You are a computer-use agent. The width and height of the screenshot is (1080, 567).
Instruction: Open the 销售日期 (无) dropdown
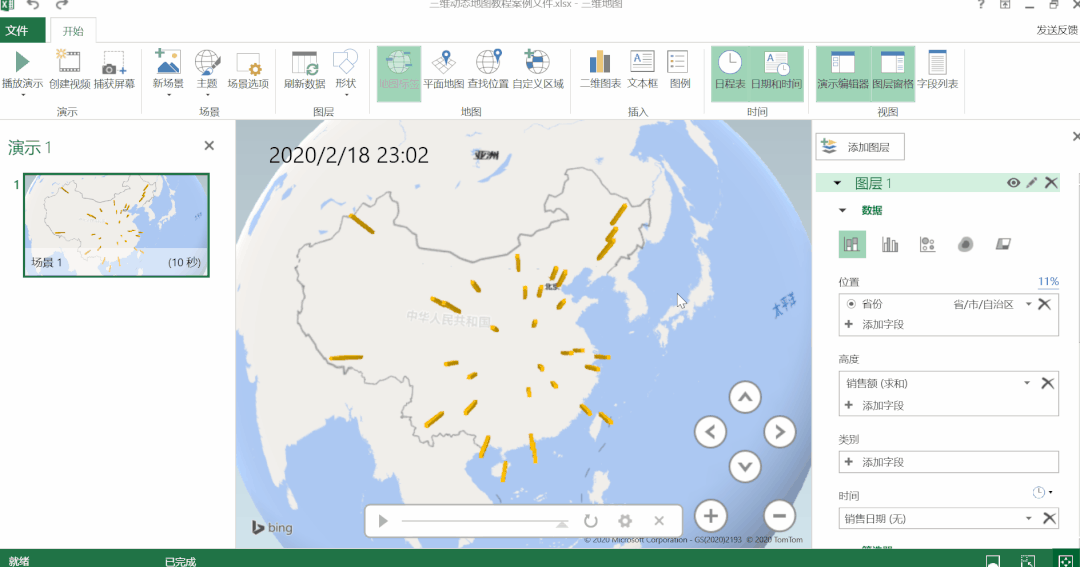(x=1028, y=518)
